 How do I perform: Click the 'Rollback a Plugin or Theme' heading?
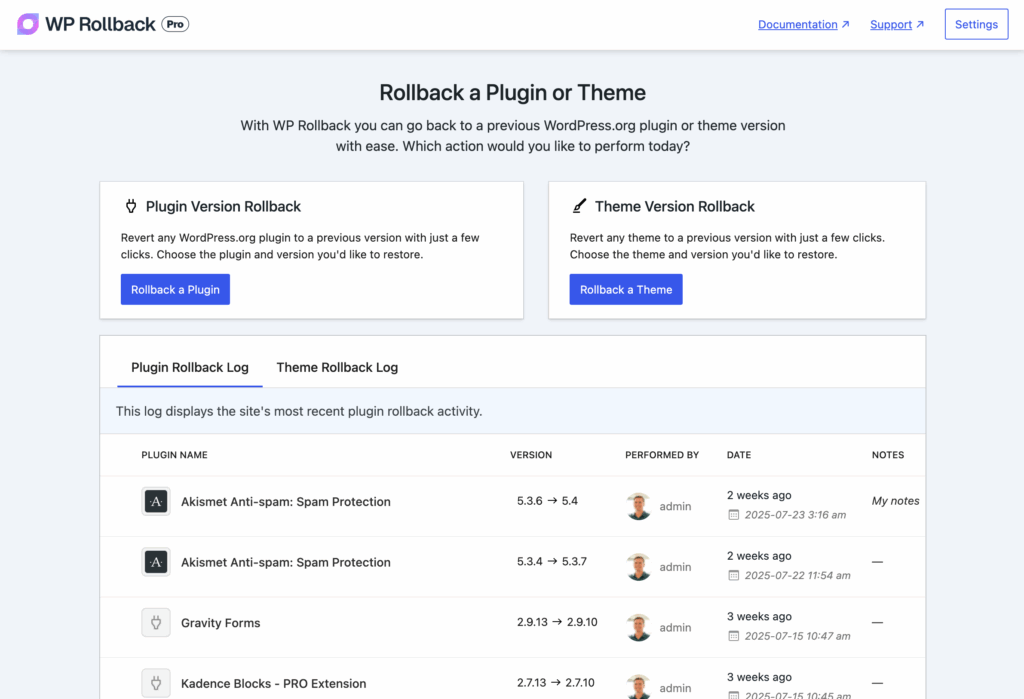tap(513, 93)
